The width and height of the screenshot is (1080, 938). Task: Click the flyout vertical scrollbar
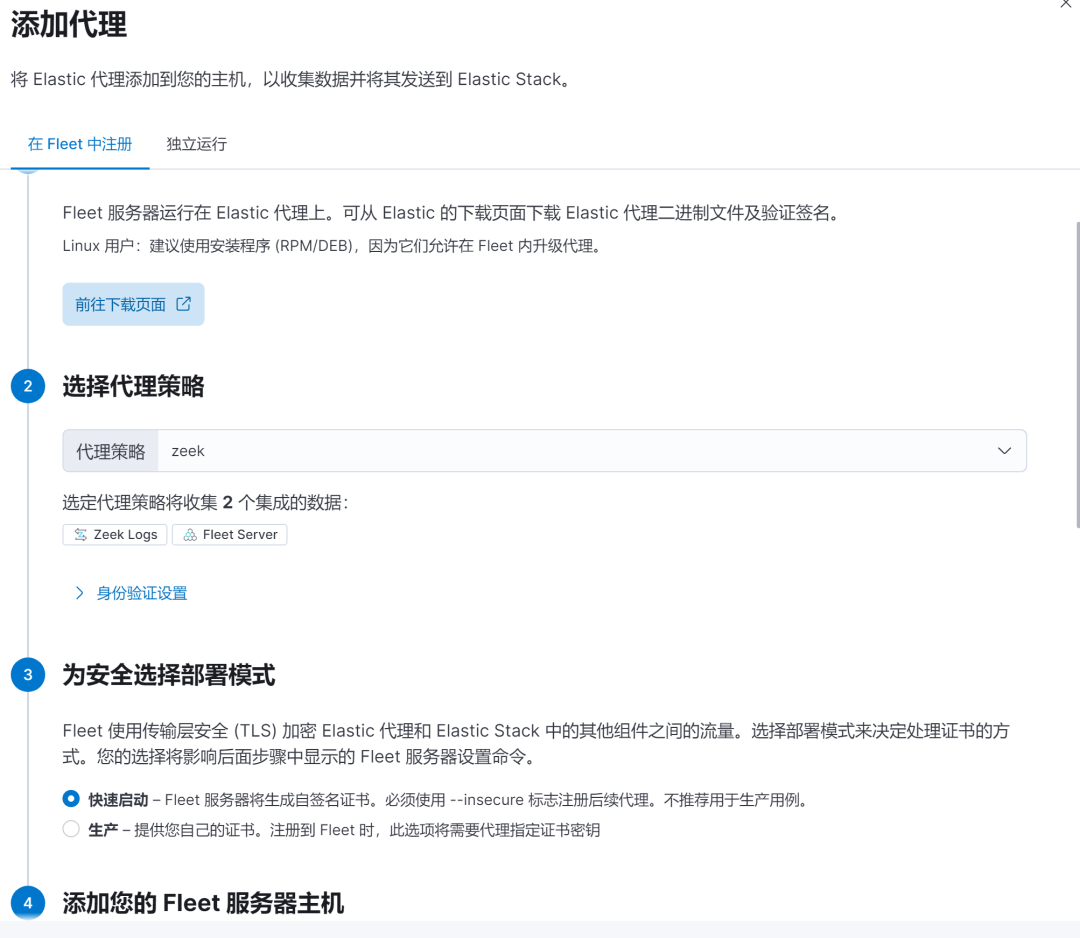tap(1077, 375)
